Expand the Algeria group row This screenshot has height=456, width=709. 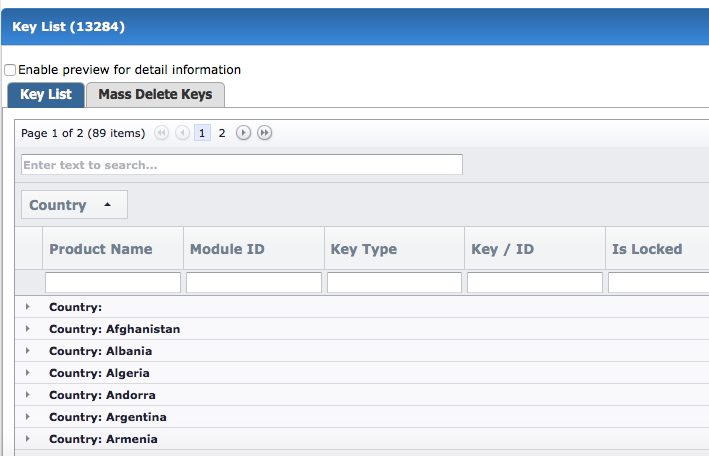28,373
